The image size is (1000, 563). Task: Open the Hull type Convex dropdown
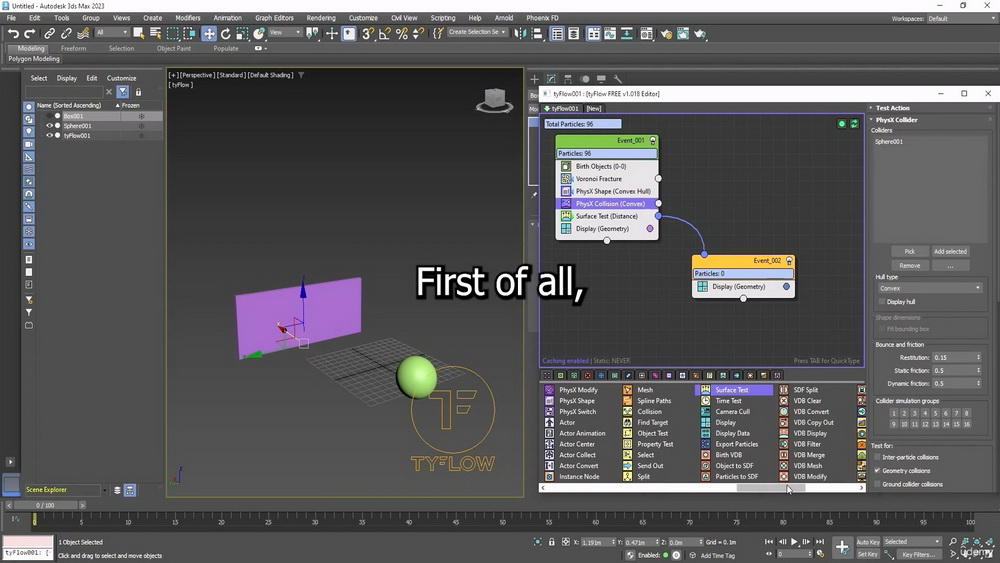click(929, 288)
